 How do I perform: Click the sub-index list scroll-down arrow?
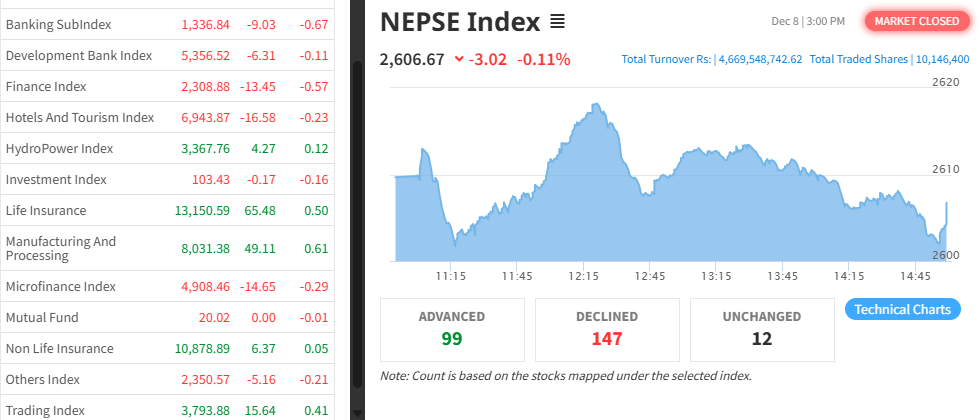coord(357,412)
